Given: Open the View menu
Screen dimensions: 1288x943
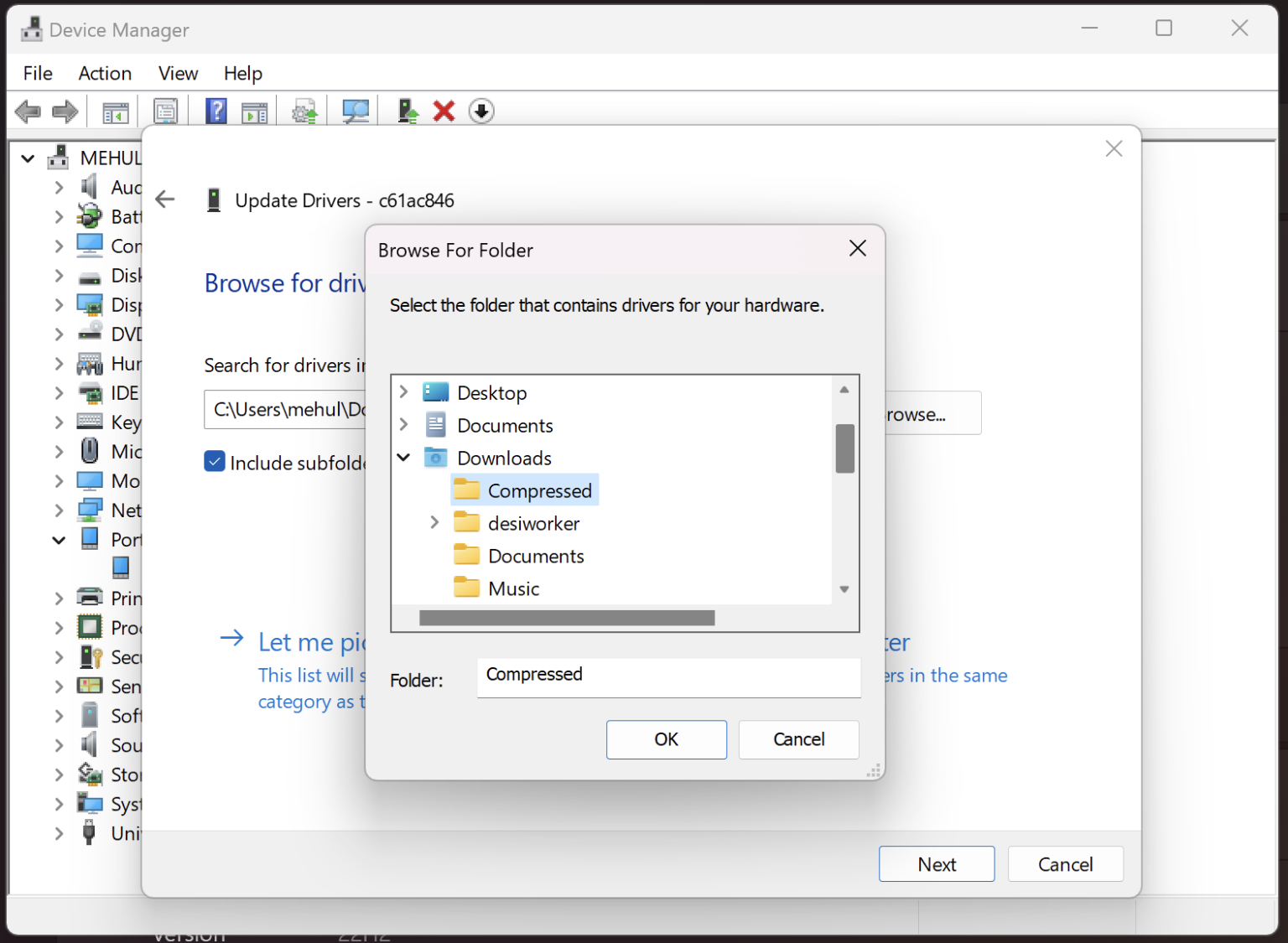Looking at the screenshot, I should [177, 73].
